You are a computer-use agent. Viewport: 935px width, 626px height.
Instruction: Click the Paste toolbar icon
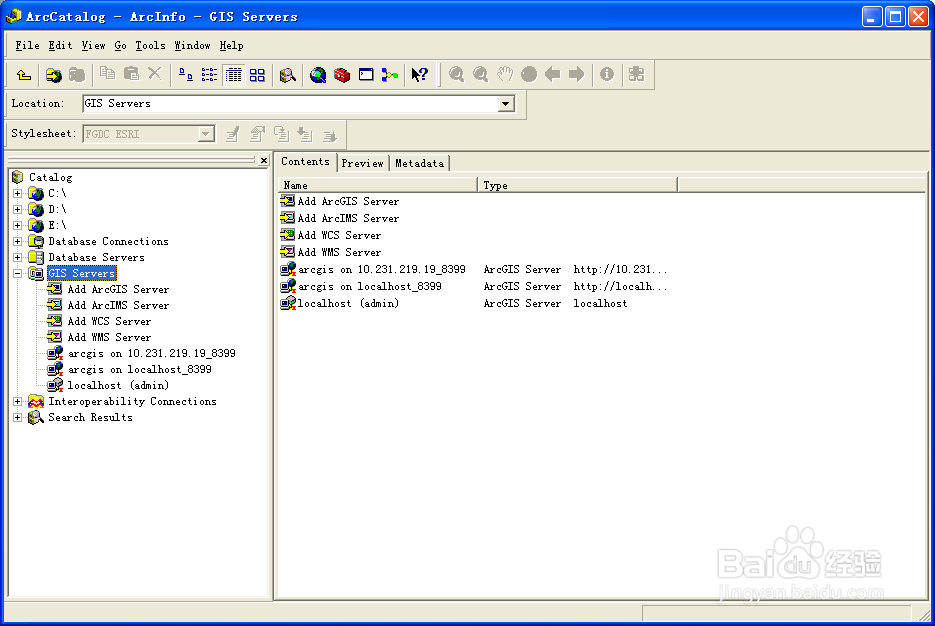point(131,74)
